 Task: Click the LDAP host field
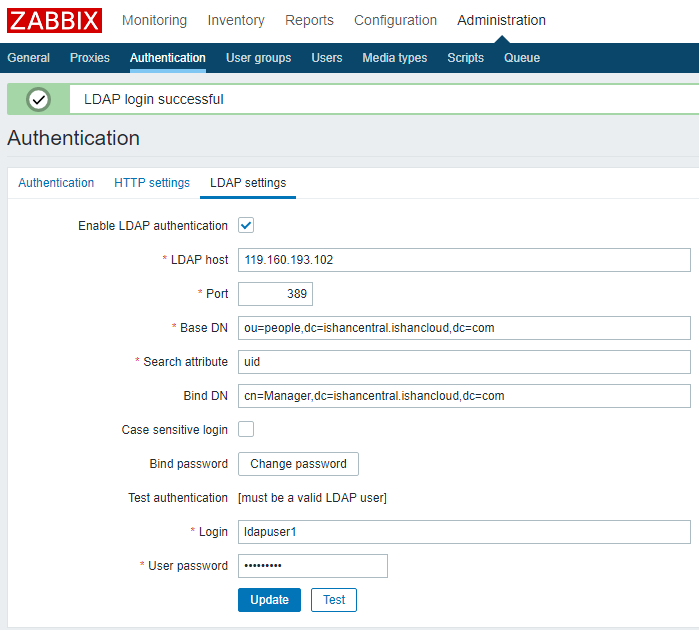[464, 260]
